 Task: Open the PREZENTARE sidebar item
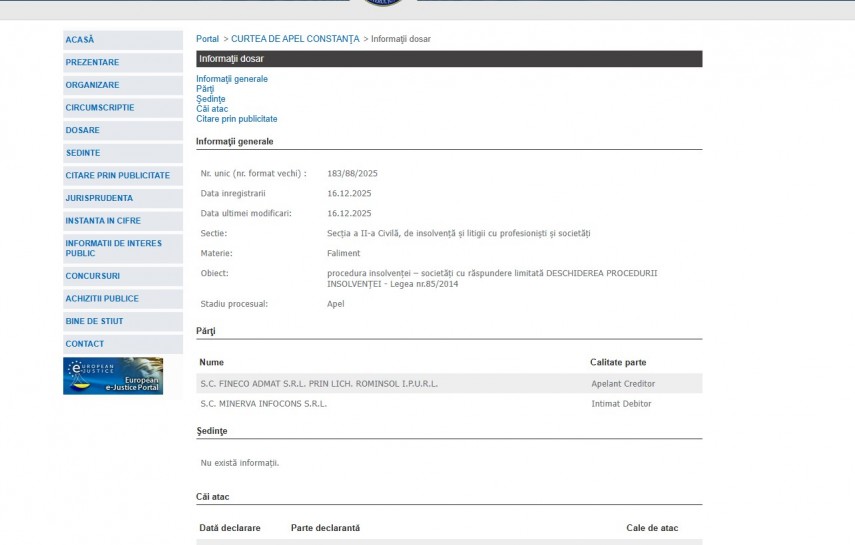click(x=92, y=62)
